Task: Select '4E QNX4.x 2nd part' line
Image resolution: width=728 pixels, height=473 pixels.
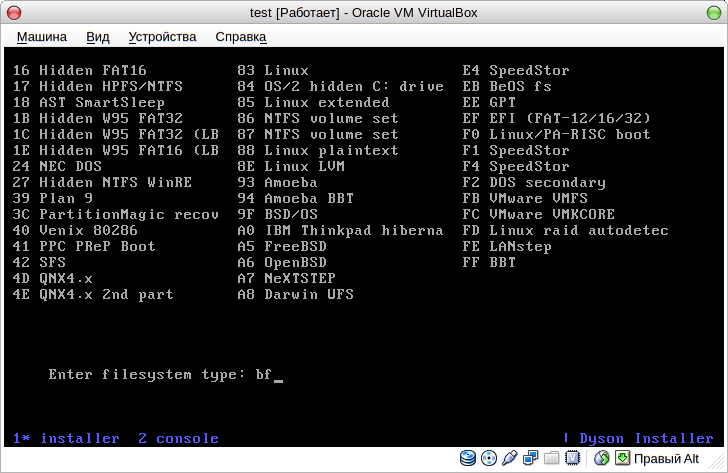Action: 93,294
